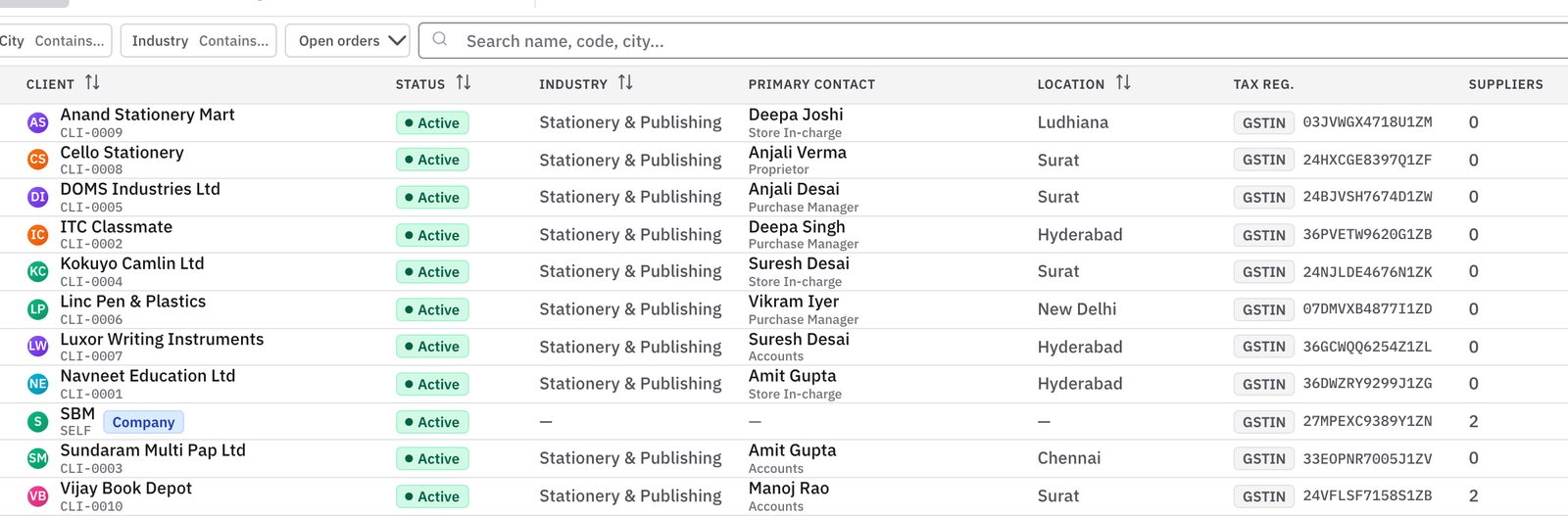Click the Company tag beside SBM

click(143, 422)
